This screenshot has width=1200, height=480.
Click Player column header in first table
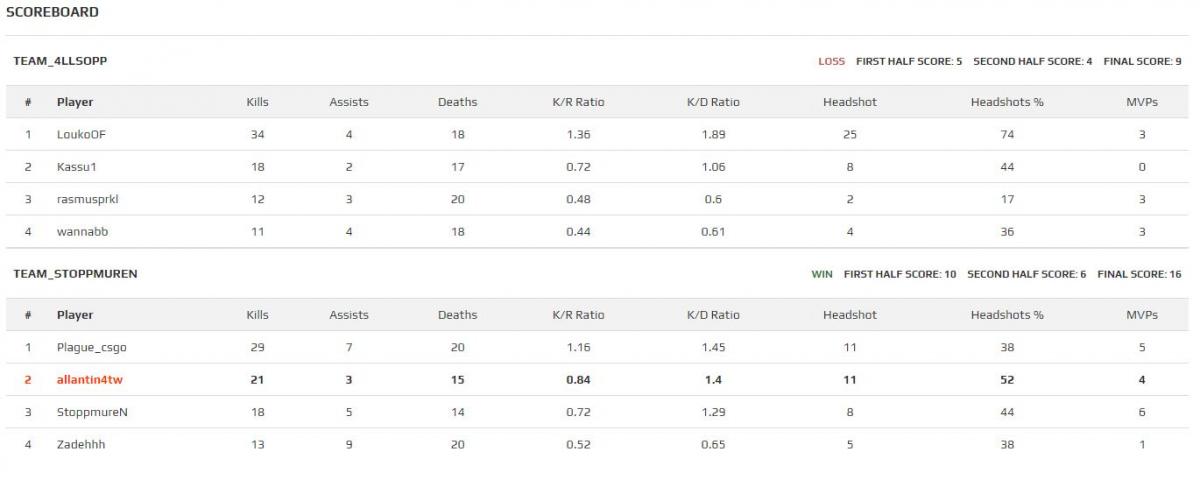point(75,102)
